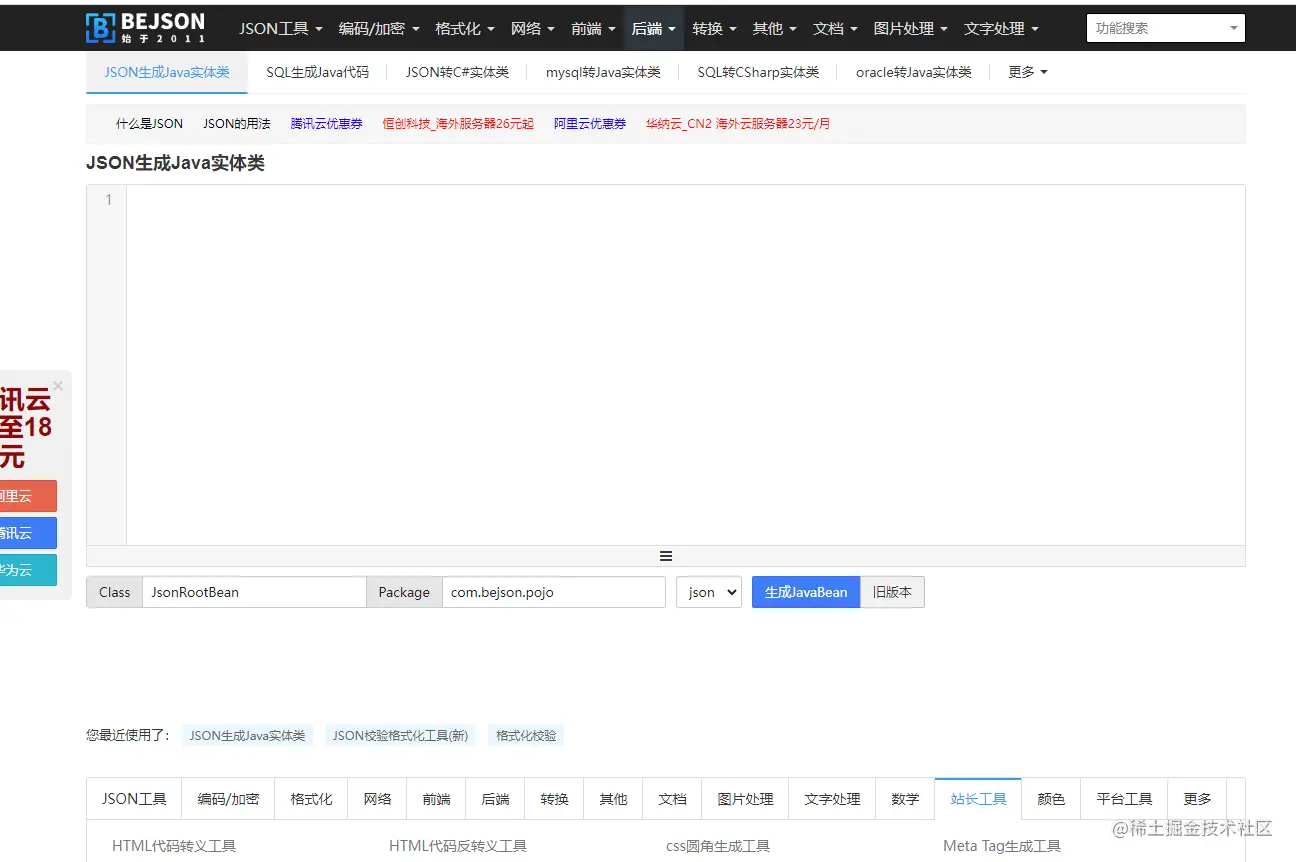Switch to the SQL生成Java代码 tab
The width and height of the screenshot is (1296, 862).
click(x=317, y=71)
